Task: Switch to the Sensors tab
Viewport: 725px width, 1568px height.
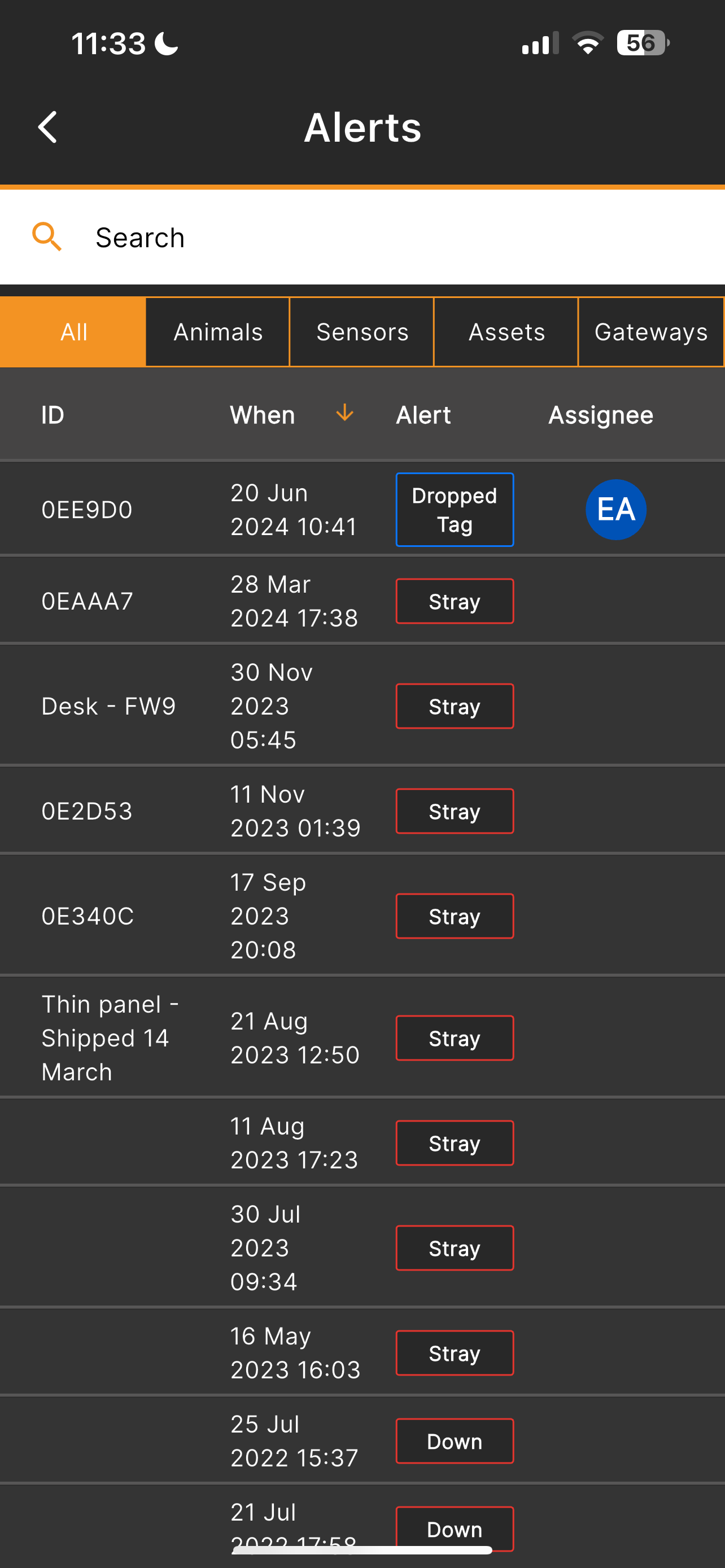Action: [362, 332]
